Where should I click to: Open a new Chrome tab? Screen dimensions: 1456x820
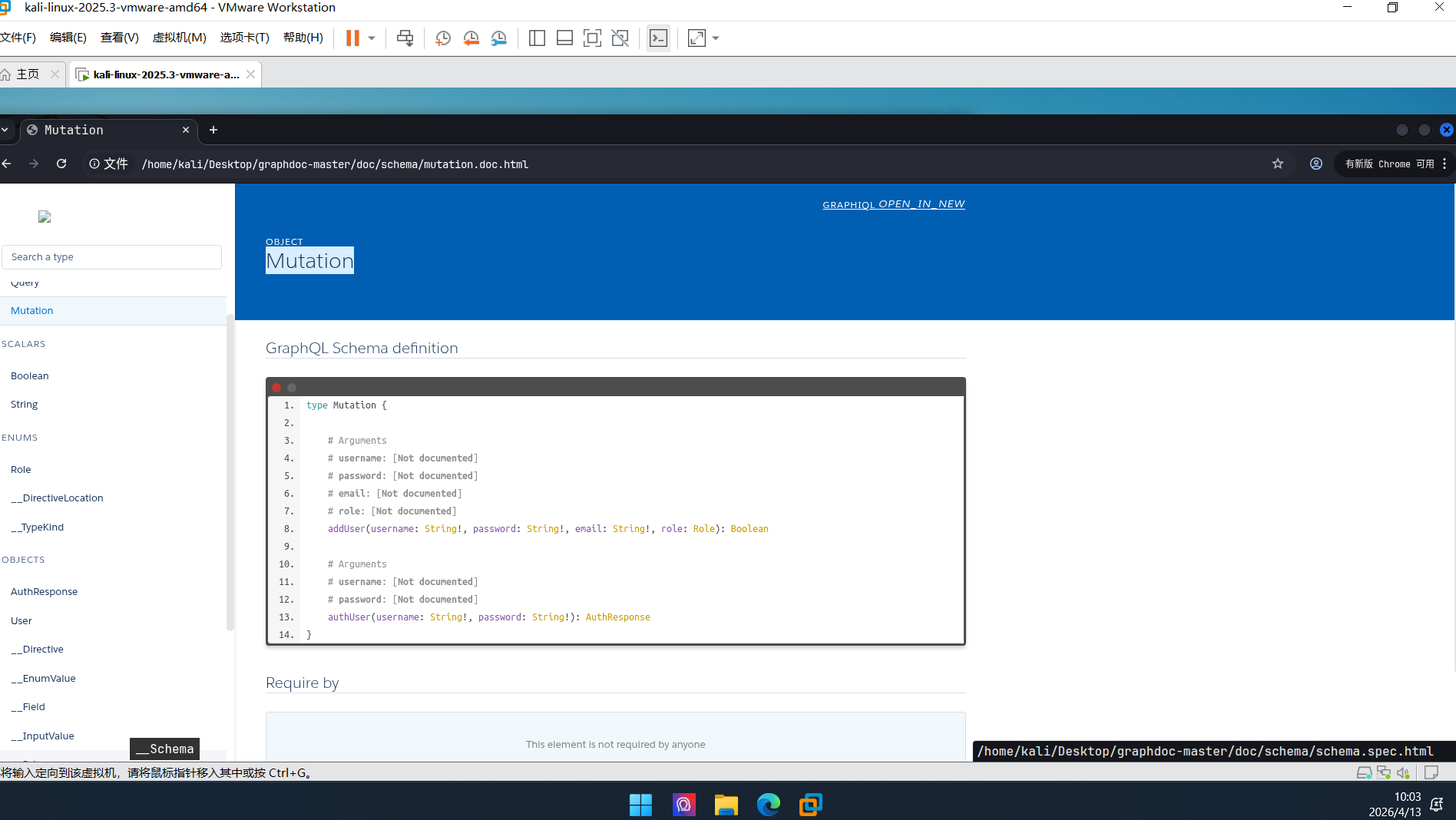pos(213,130)
